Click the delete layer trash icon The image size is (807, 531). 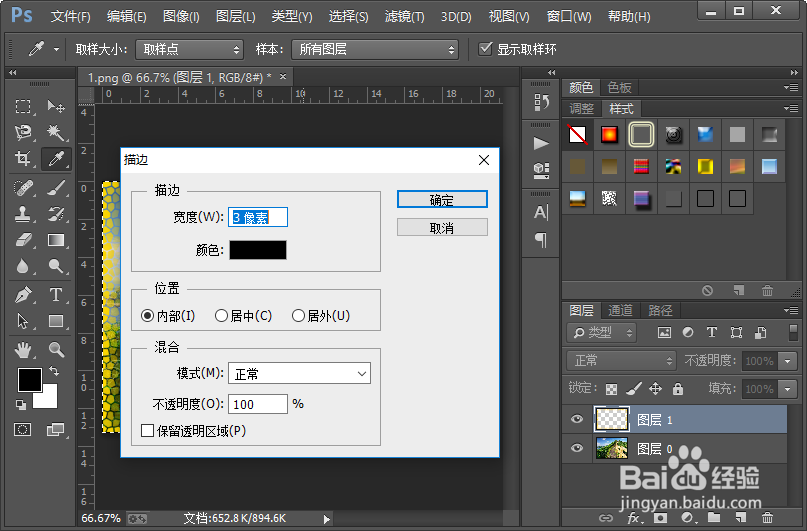pyautogui.click(x=767, y=518)
